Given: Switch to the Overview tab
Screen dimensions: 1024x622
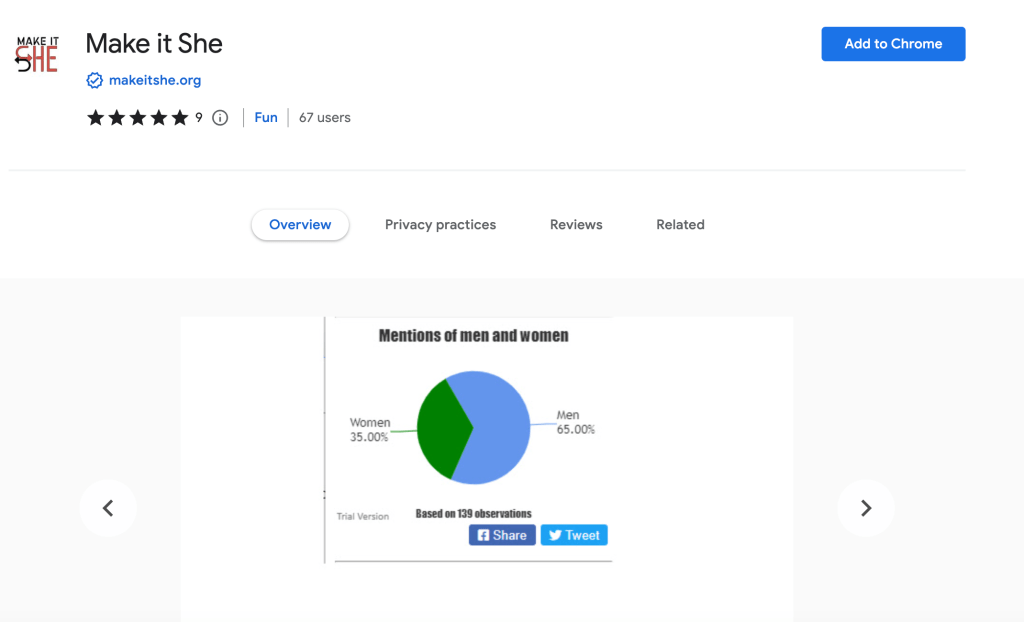Looking at the screenshot, I should click(x=300, y=225).
